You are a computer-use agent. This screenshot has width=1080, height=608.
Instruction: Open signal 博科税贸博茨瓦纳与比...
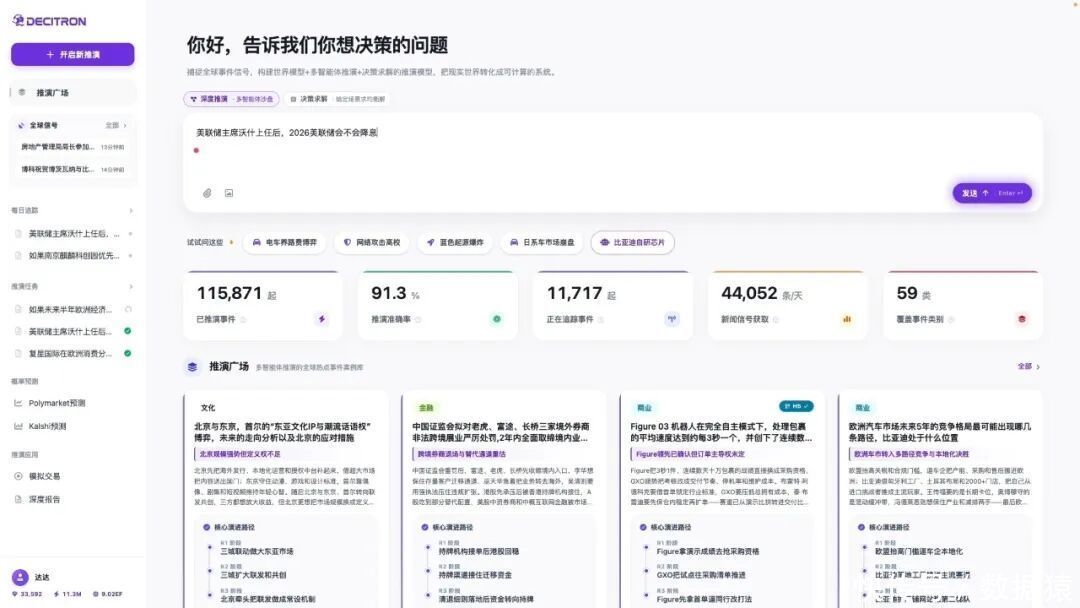click(72, 169)
